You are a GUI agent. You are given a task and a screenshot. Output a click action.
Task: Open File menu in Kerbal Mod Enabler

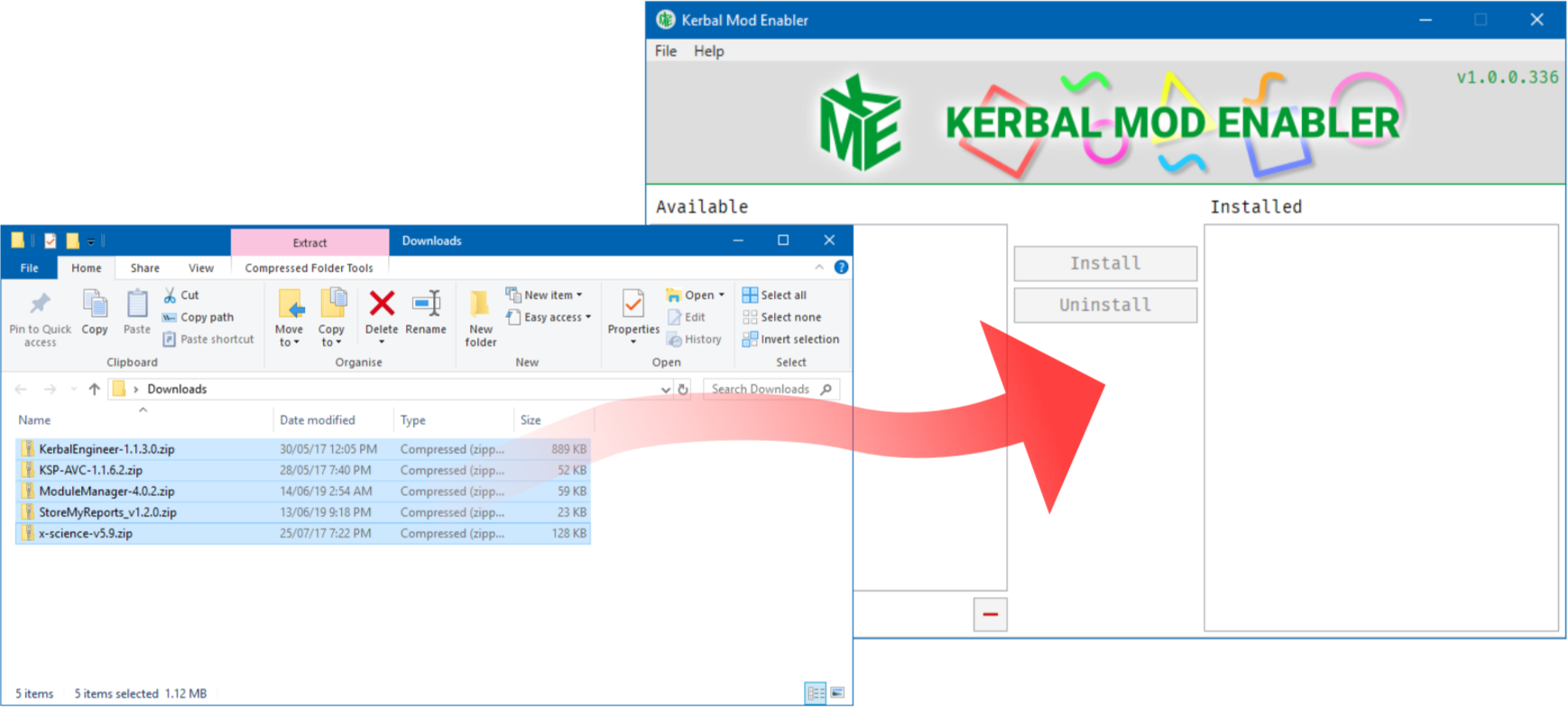pos(666,50)
